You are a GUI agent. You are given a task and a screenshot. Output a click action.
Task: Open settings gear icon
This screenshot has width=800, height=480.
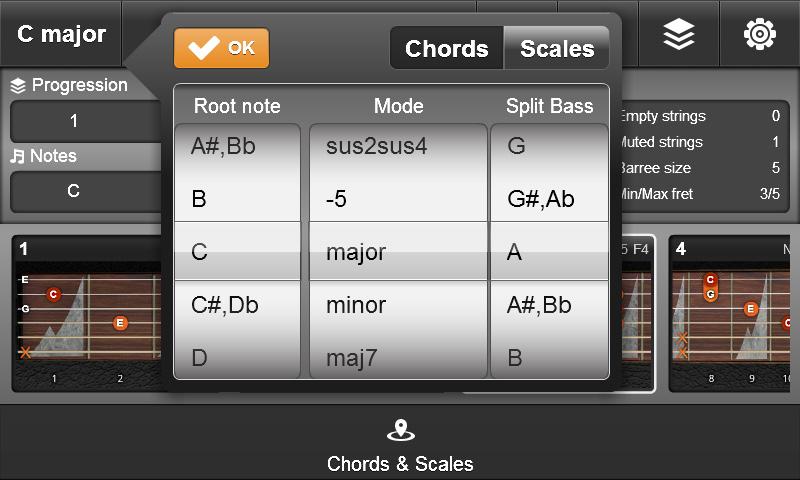click(760, 34)
